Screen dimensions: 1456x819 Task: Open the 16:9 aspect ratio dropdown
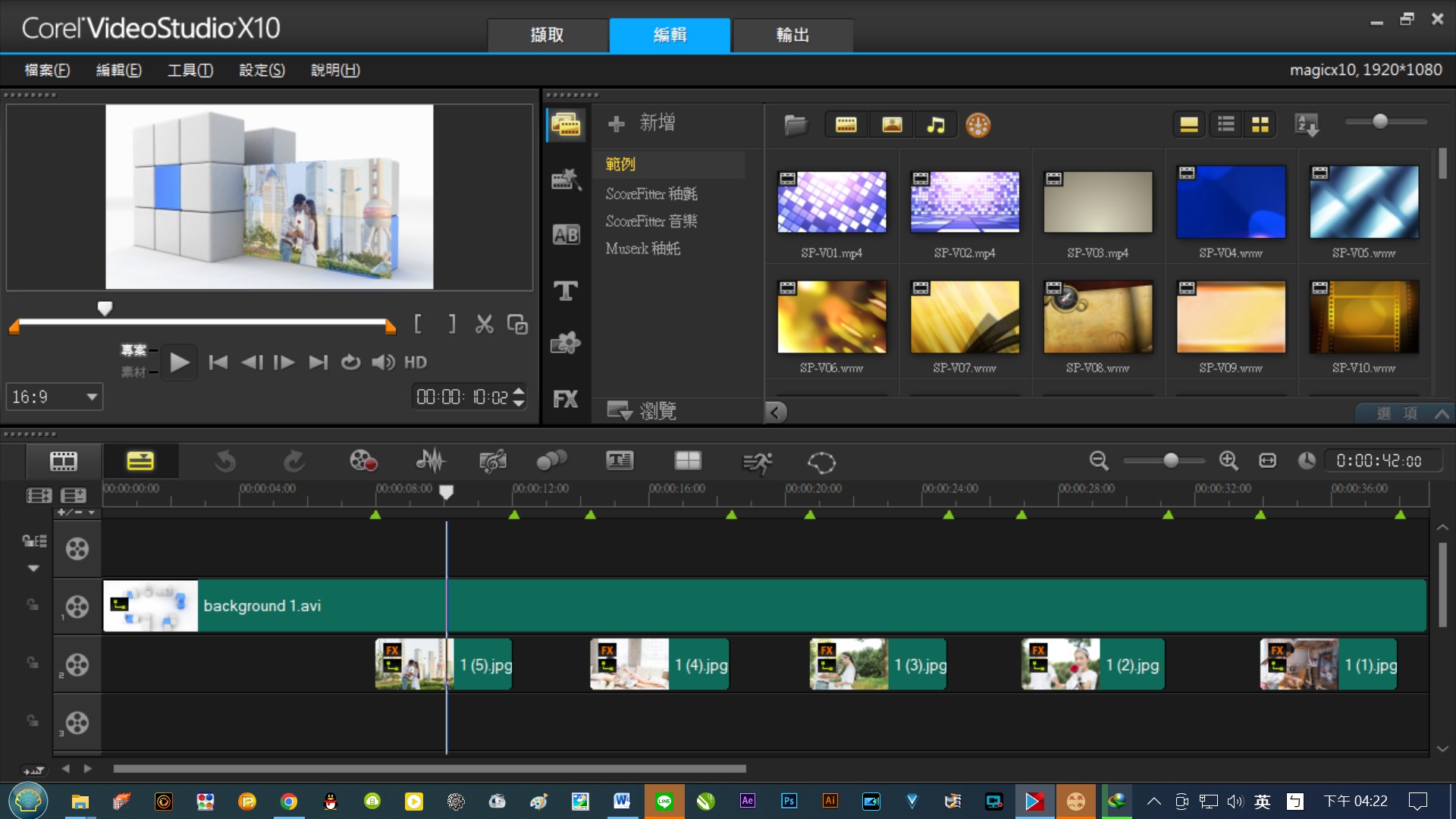click(x=55, y=397)
